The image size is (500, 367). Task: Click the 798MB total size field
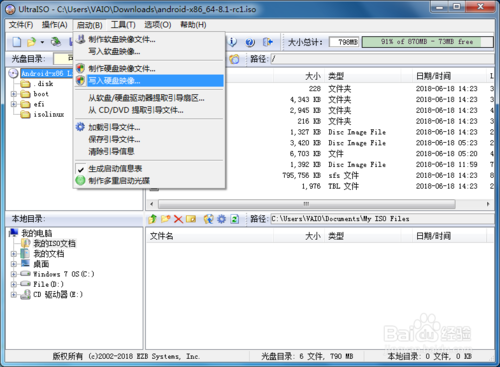point(344,42)
